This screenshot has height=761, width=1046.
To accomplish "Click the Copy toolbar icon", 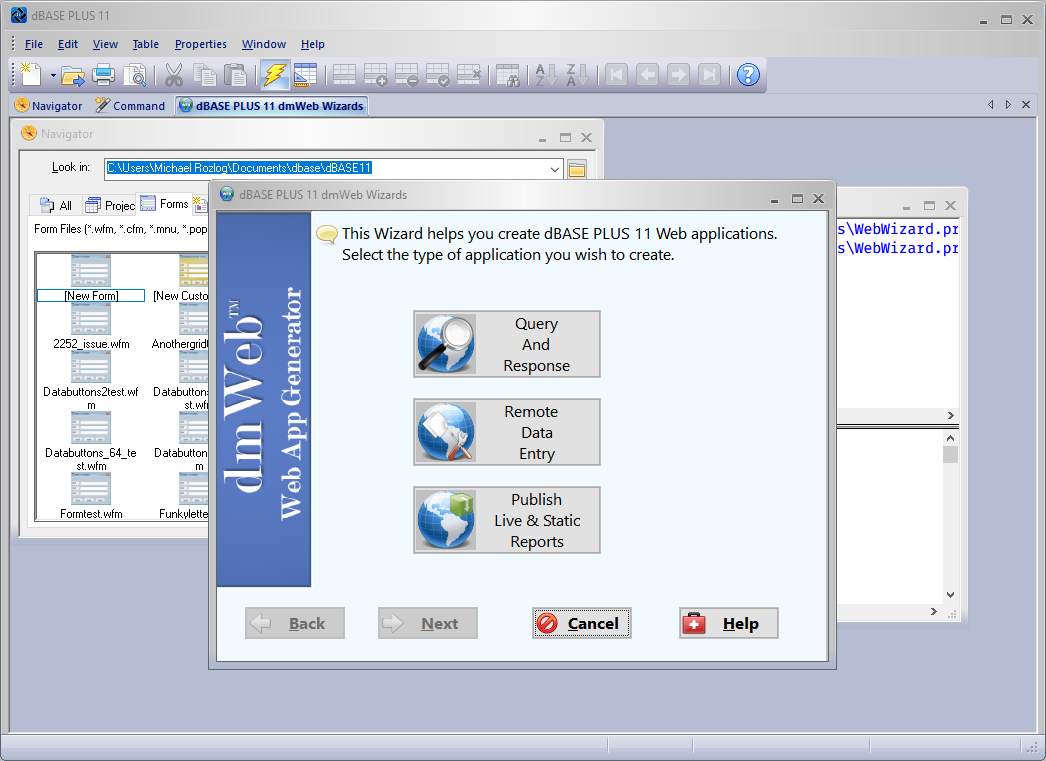I will click(x=205, y=75).
